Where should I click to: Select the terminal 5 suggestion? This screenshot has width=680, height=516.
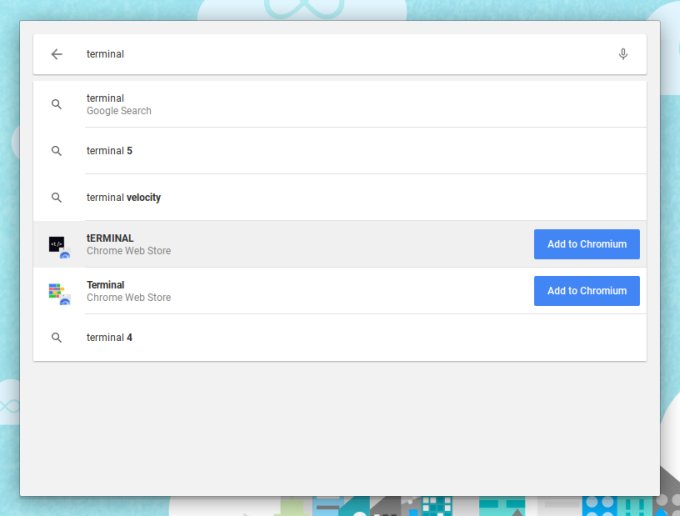pos(340,151)
